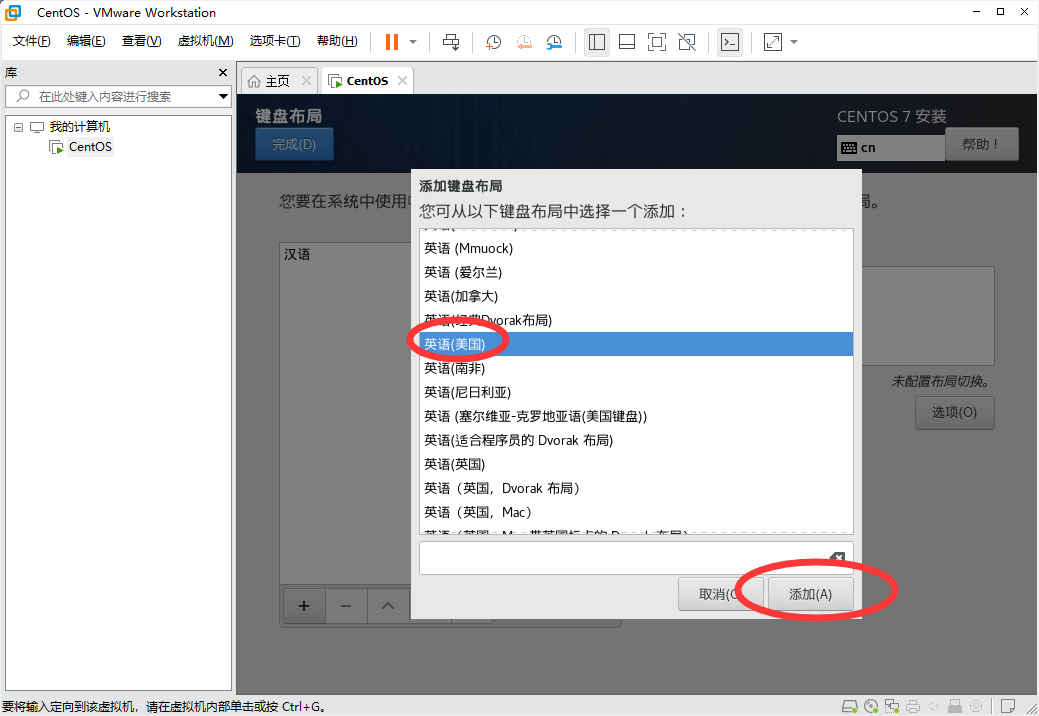This screenshot has height=716, width=1039.
Task: Click the sound card status icon
Action: pyautogui.click(x=934, y=706)
